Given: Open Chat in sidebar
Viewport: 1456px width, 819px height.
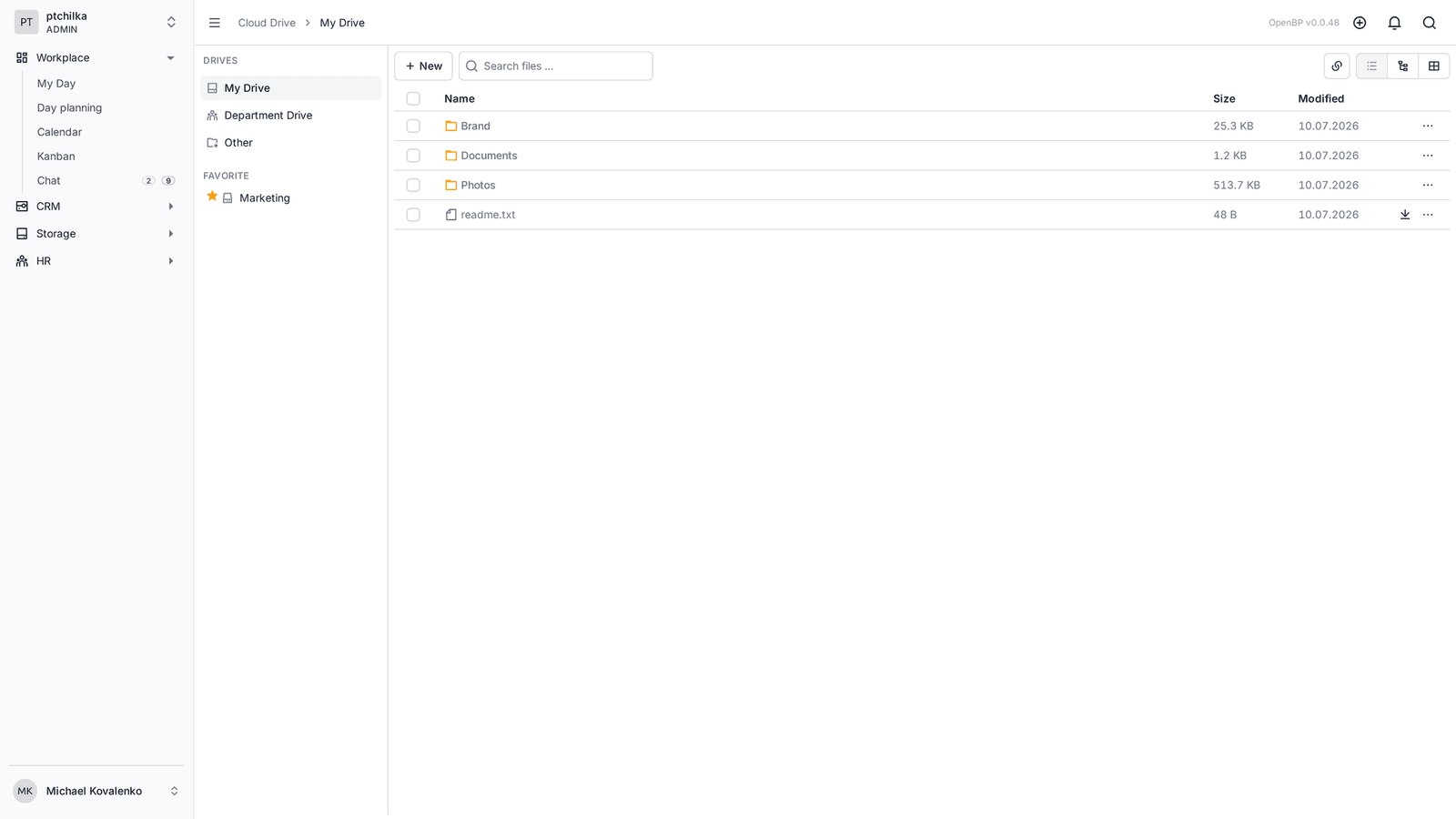Looking at the screenshot, I should 49,181.
